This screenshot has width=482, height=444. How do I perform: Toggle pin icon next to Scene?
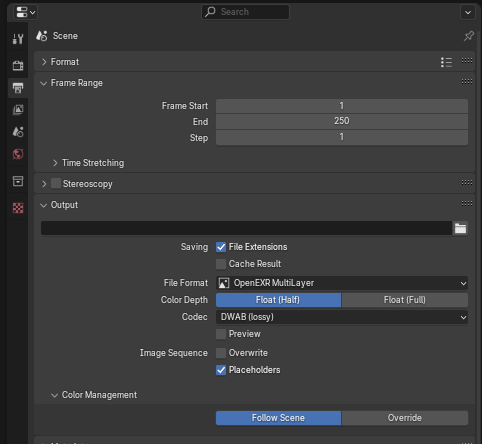[469, 36]
